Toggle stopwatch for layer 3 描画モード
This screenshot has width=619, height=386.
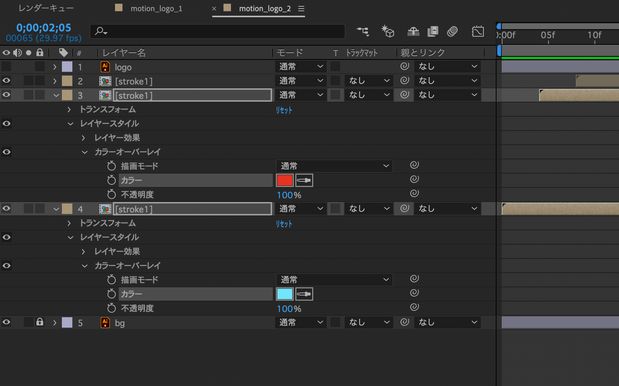click(111, 166)
